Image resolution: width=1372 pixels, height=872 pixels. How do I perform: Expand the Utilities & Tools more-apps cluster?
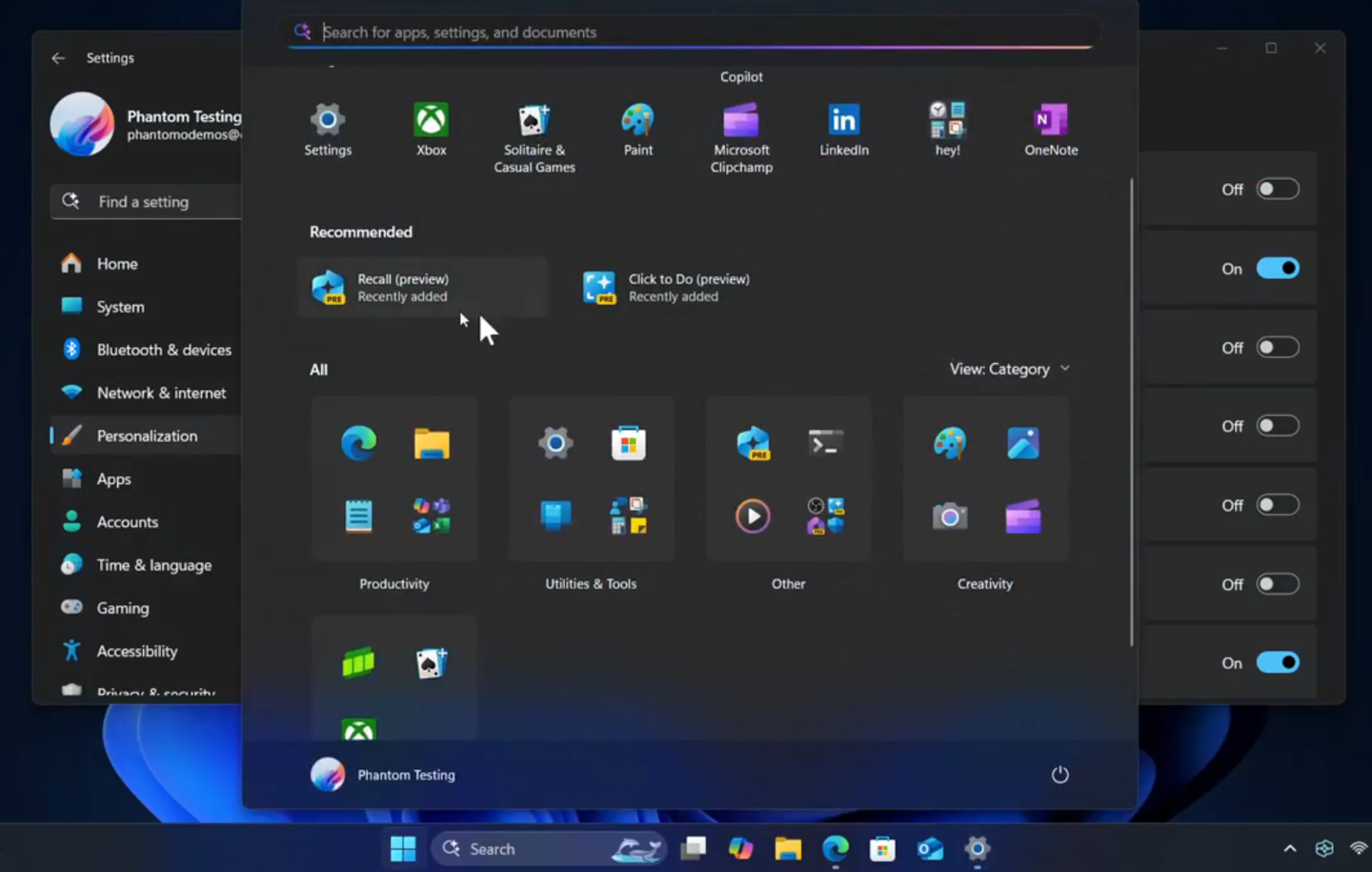pyautogui.click(x=629, y=517)
